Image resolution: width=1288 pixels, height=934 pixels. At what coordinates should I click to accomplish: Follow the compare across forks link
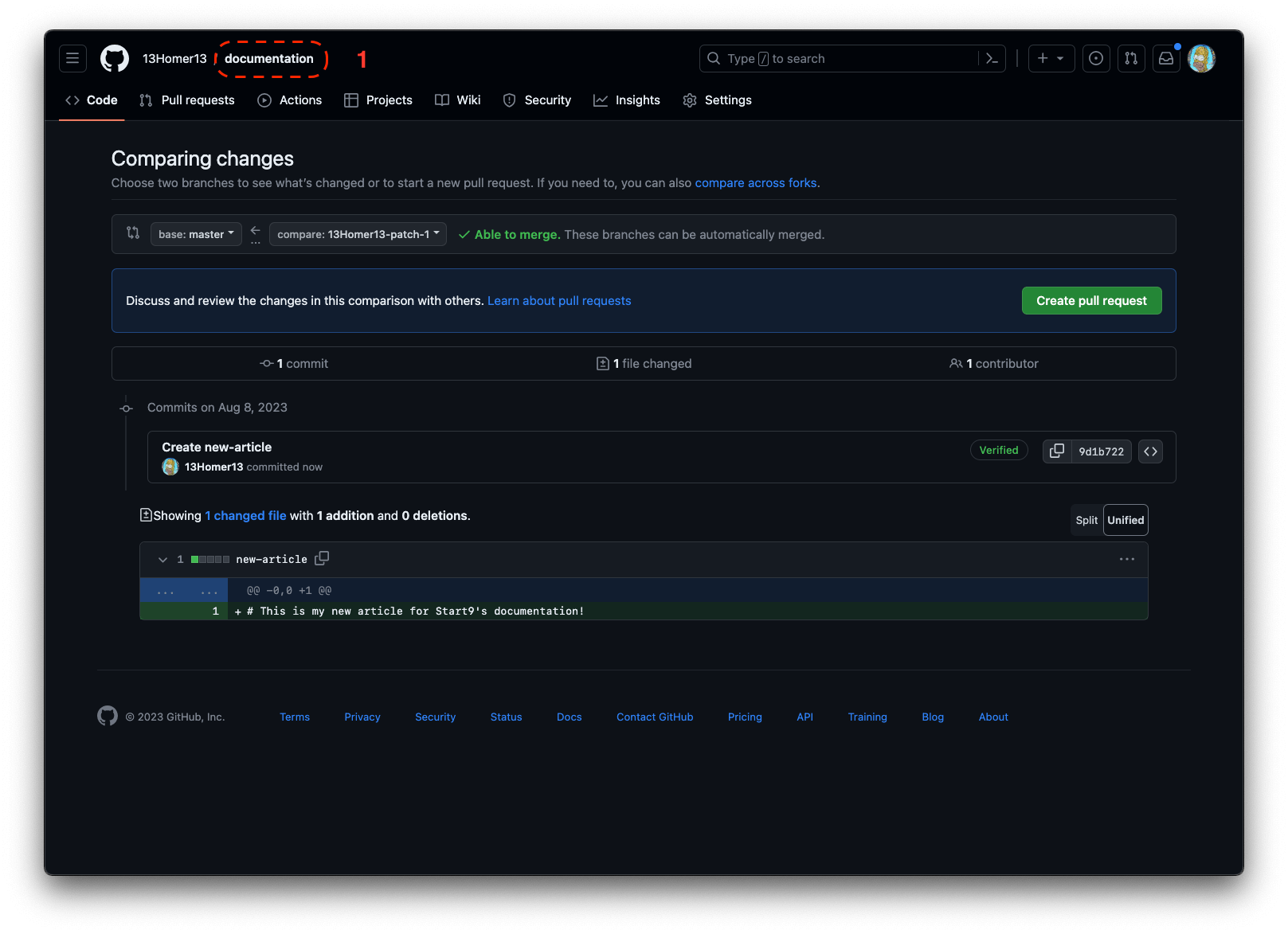(755, 183)
